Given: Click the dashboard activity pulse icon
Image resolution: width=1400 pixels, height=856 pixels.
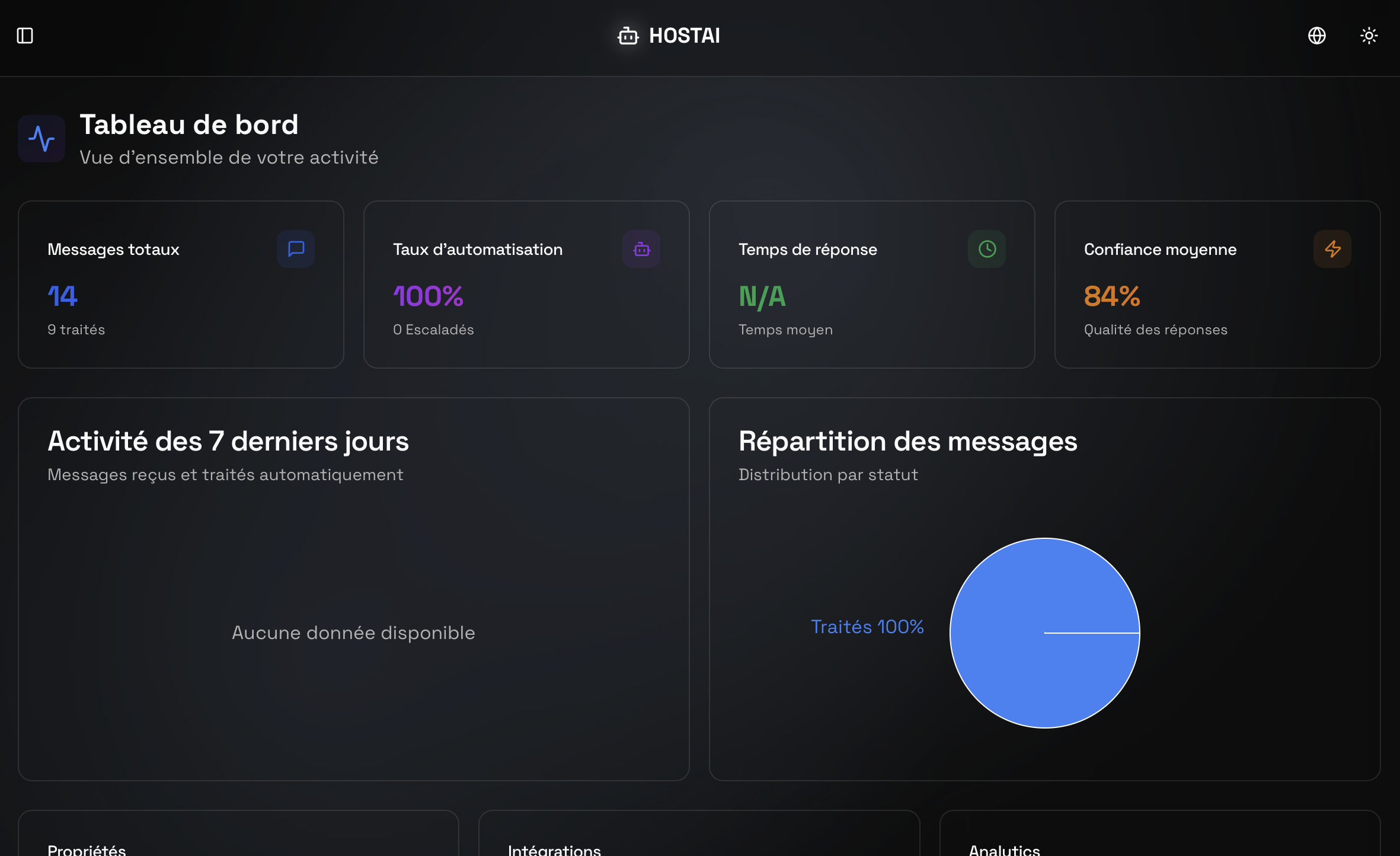Looking at the screenshot, I should [x=41, y=139].
